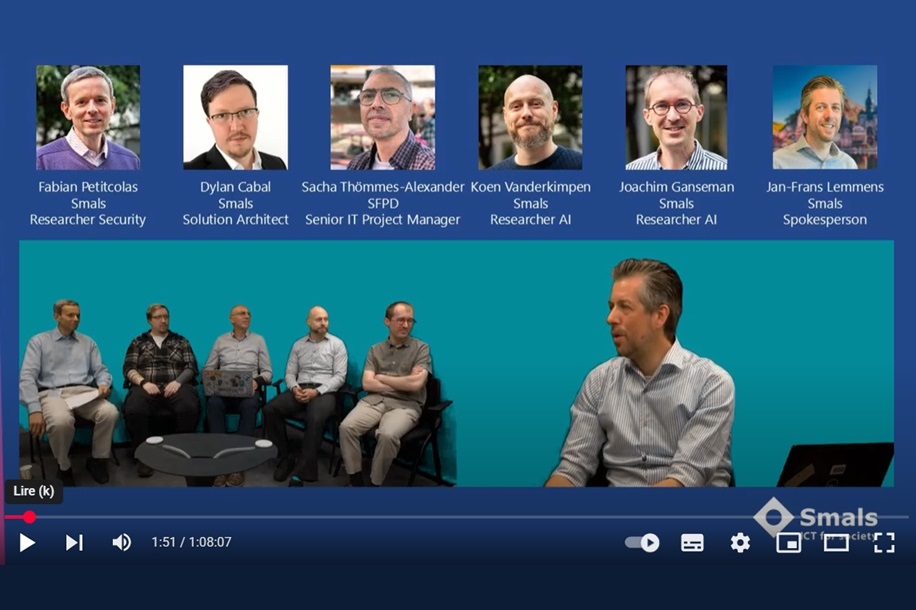Click Koen Vanderkimpen portrait photo
The width and height of the screenshot is (916, 610).
point(530,117)
